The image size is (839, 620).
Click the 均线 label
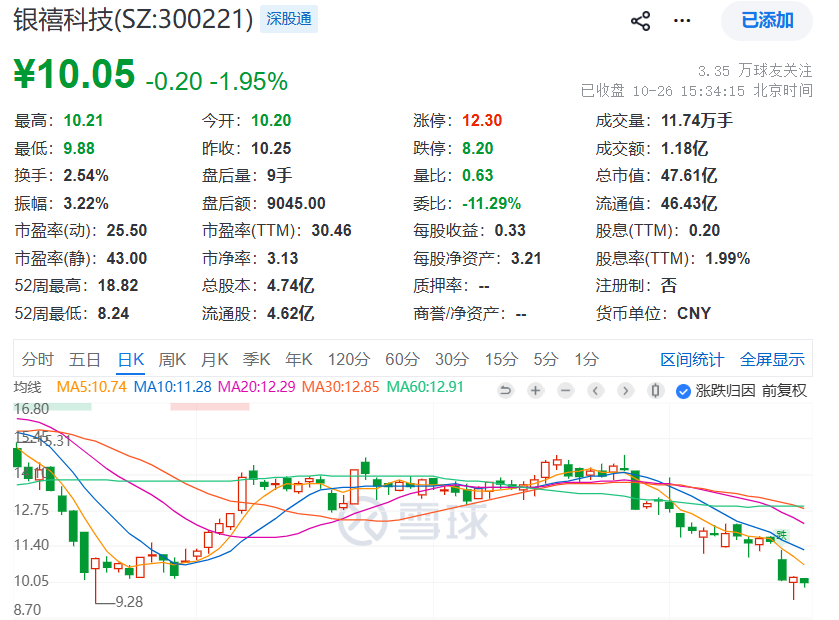point(27,387)
